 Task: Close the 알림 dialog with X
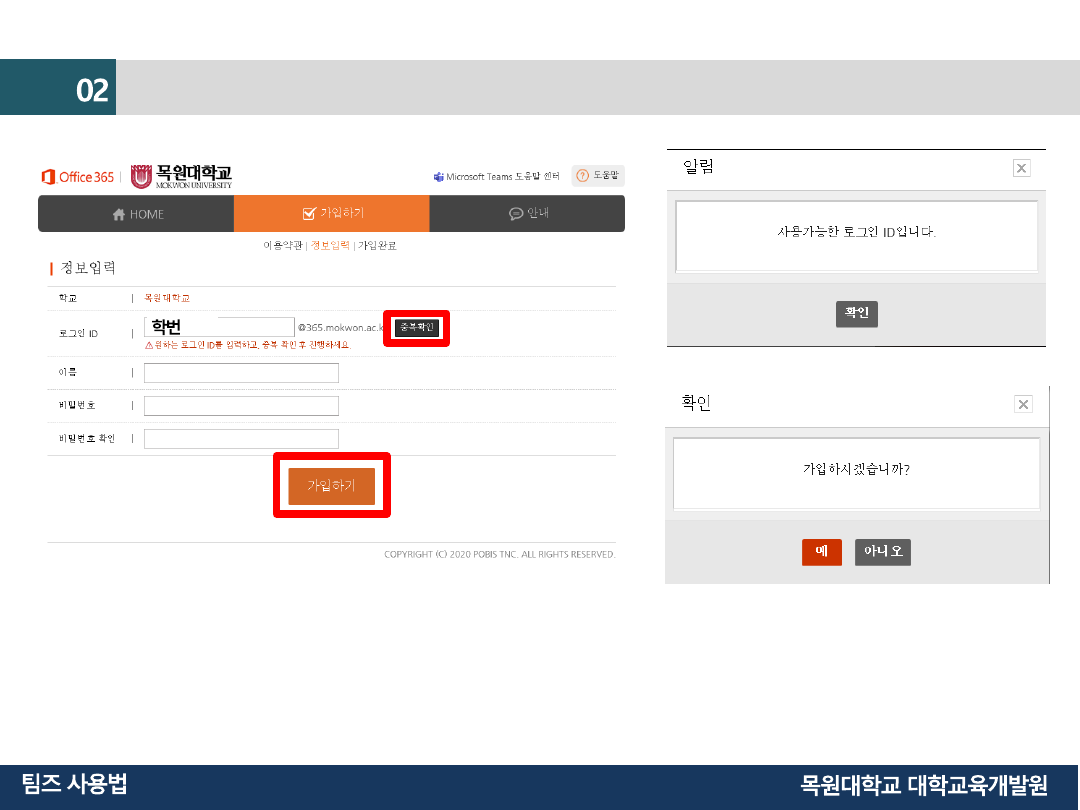(x=1021, y=168)
